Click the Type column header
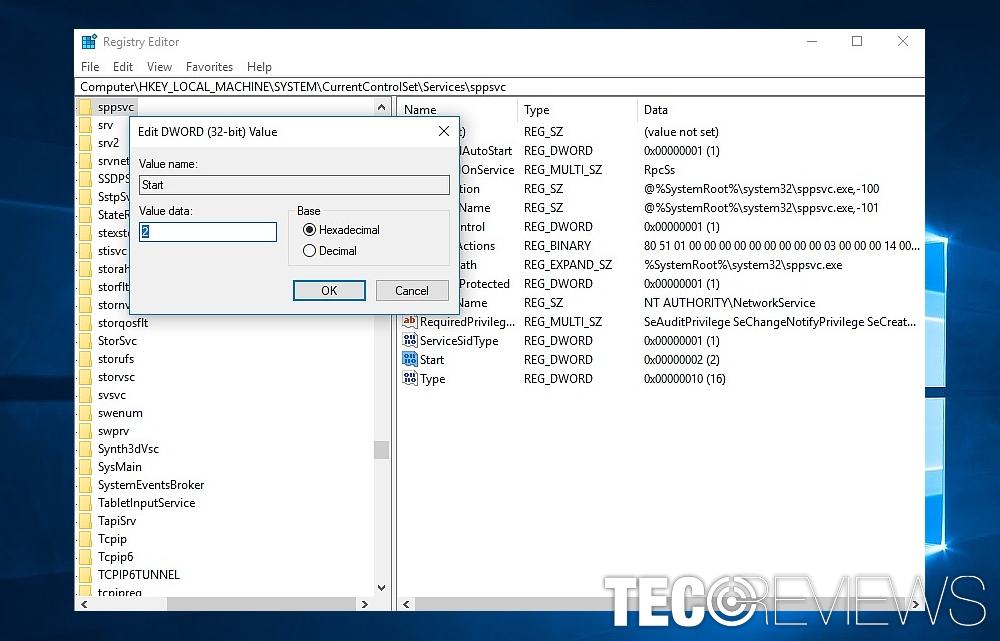 click(x=577, y=110)
